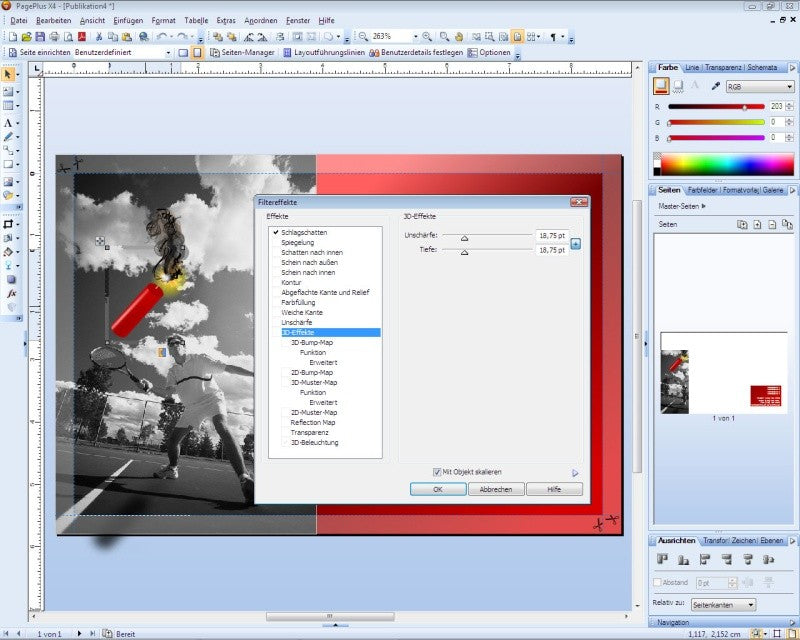Open Seite einrichten page setup
This screenshot has width=800, height=640.
(x=39, y=53)
